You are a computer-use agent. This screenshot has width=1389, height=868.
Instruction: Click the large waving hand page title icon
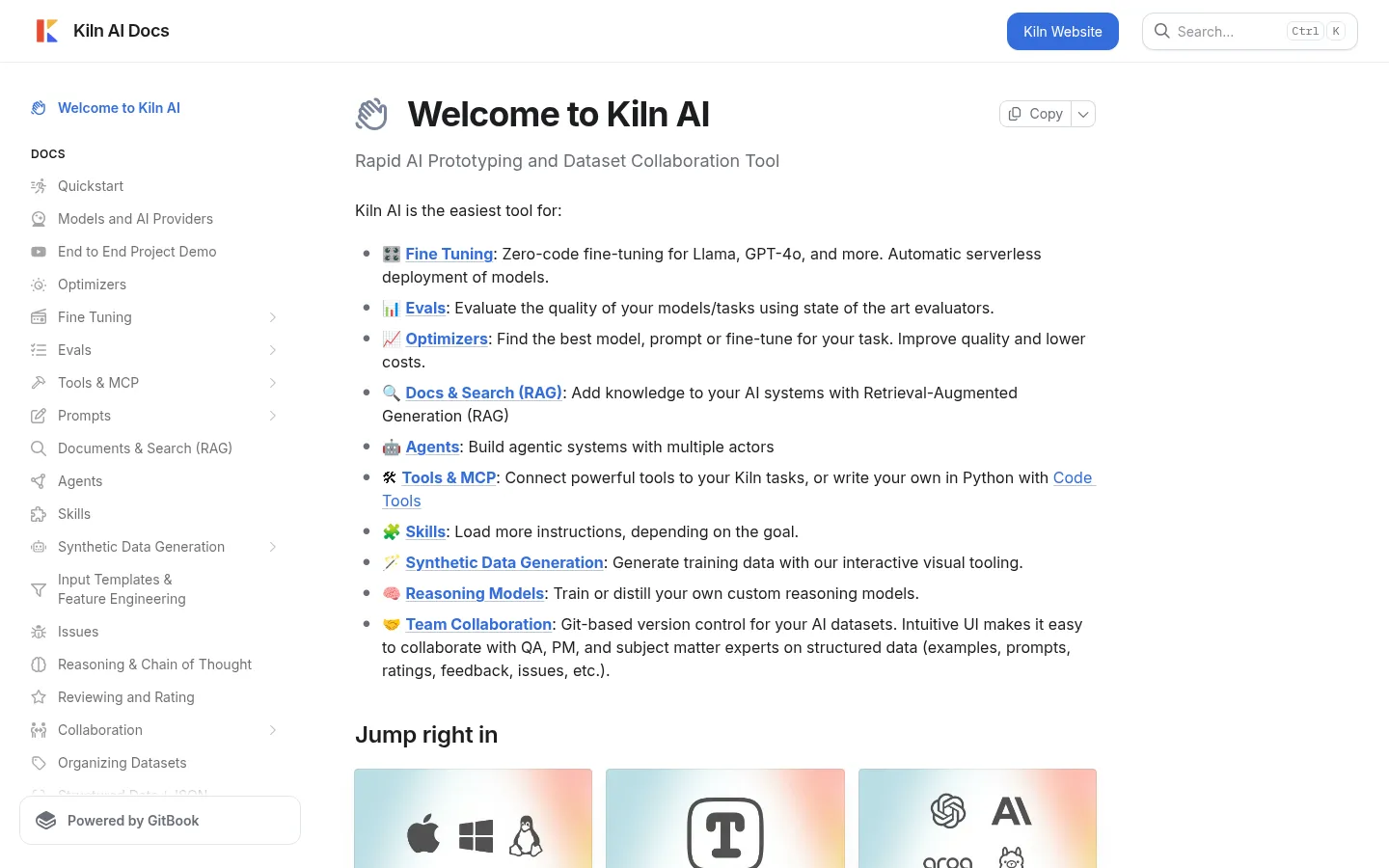372,114
